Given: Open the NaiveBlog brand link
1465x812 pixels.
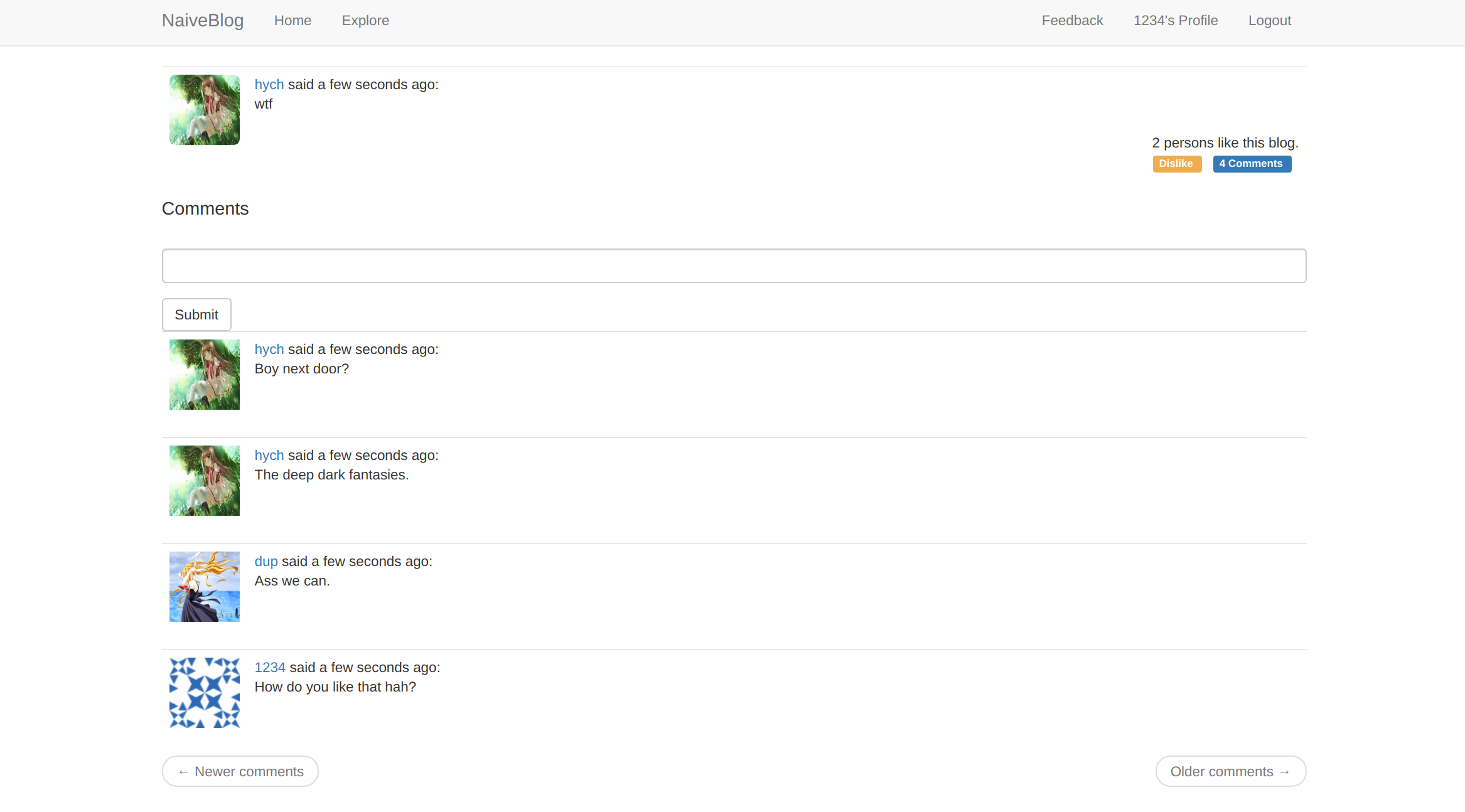Looking at the screenshot, I should [x=202, y=21].
